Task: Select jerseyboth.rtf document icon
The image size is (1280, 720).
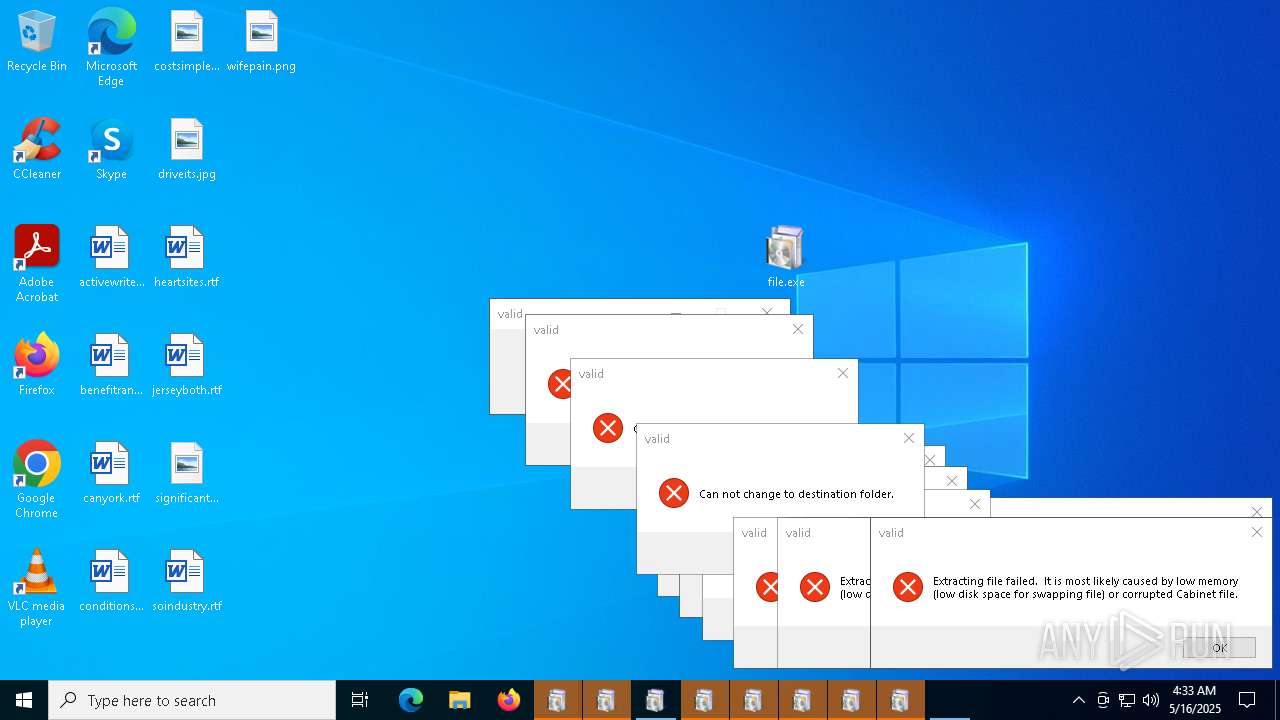Action: [x=186, y=366]
